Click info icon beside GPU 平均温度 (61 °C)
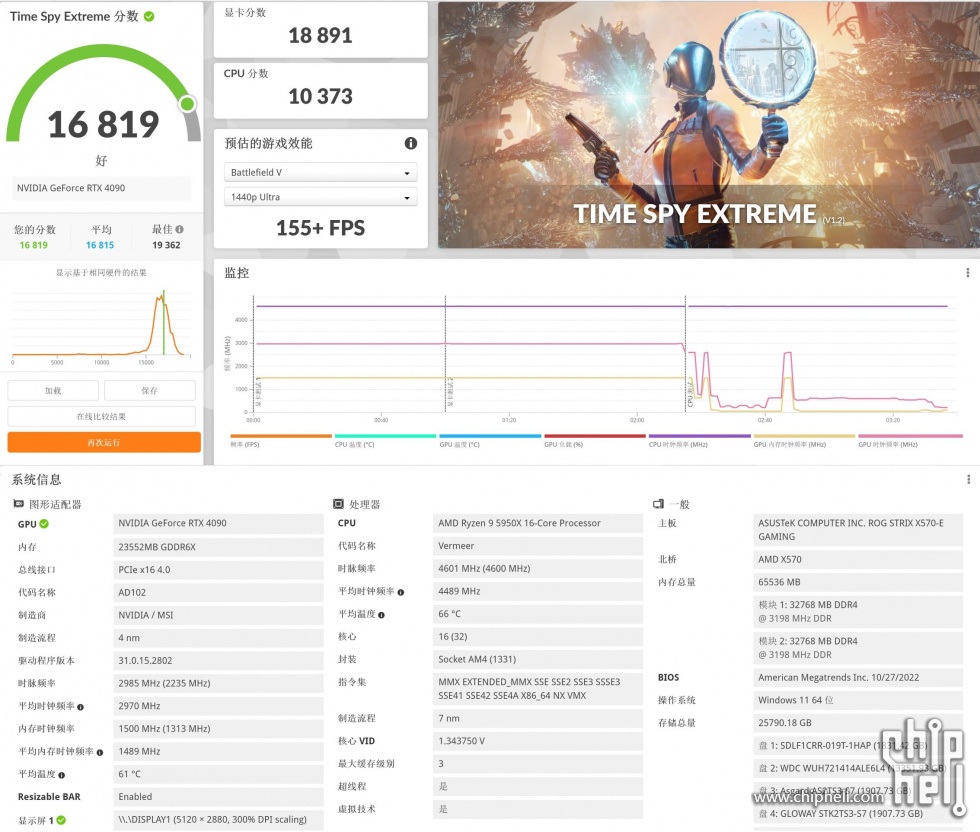 pyautogui.click(x=61, y=775)
